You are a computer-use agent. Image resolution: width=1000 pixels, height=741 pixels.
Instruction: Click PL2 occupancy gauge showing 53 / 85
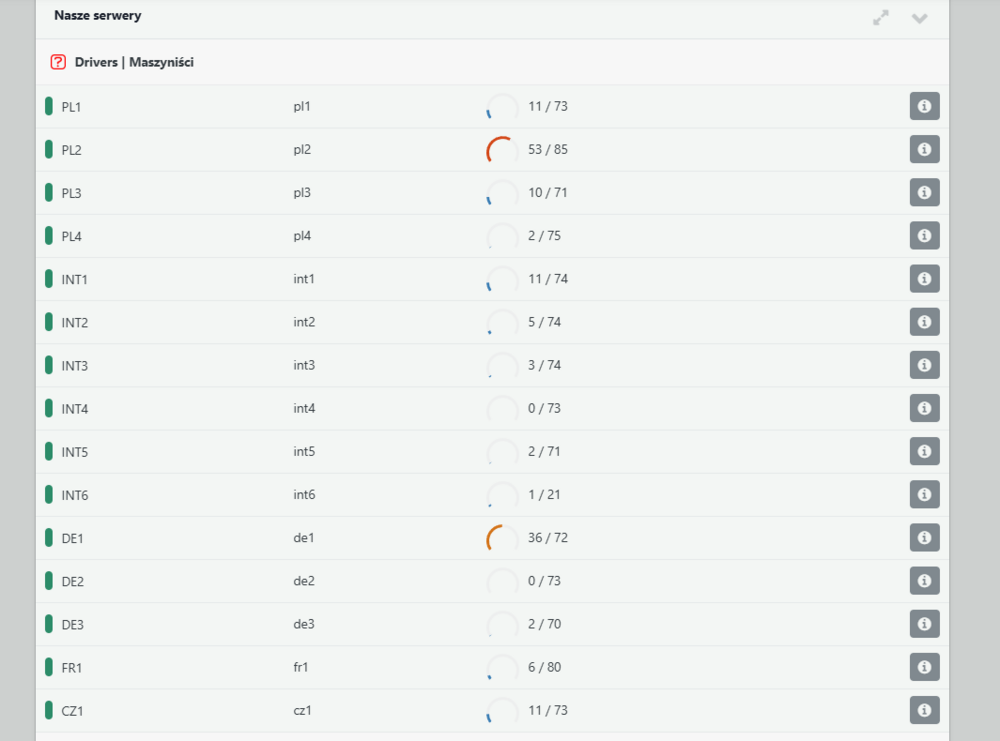point(502,150)
